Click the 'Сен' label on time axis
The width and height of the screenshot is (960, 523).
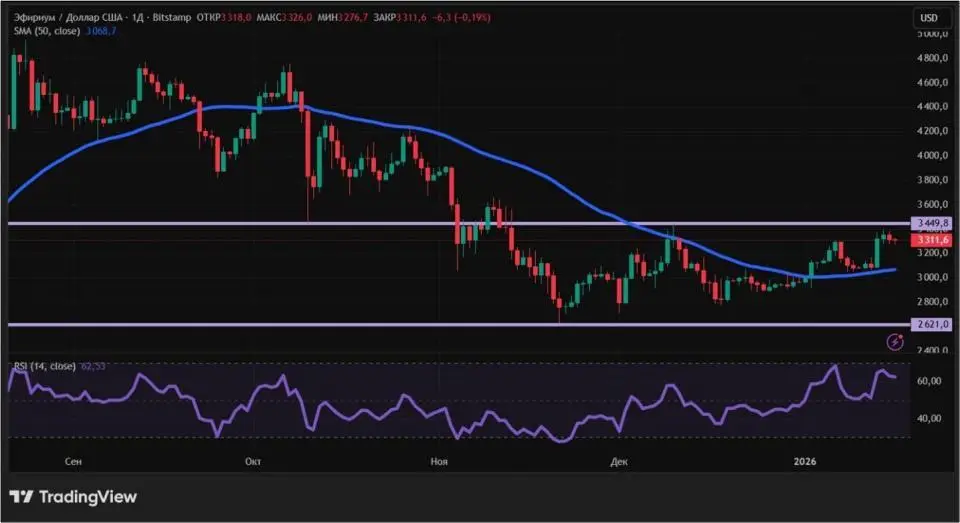pyautogui.click(x=73, y=461)
